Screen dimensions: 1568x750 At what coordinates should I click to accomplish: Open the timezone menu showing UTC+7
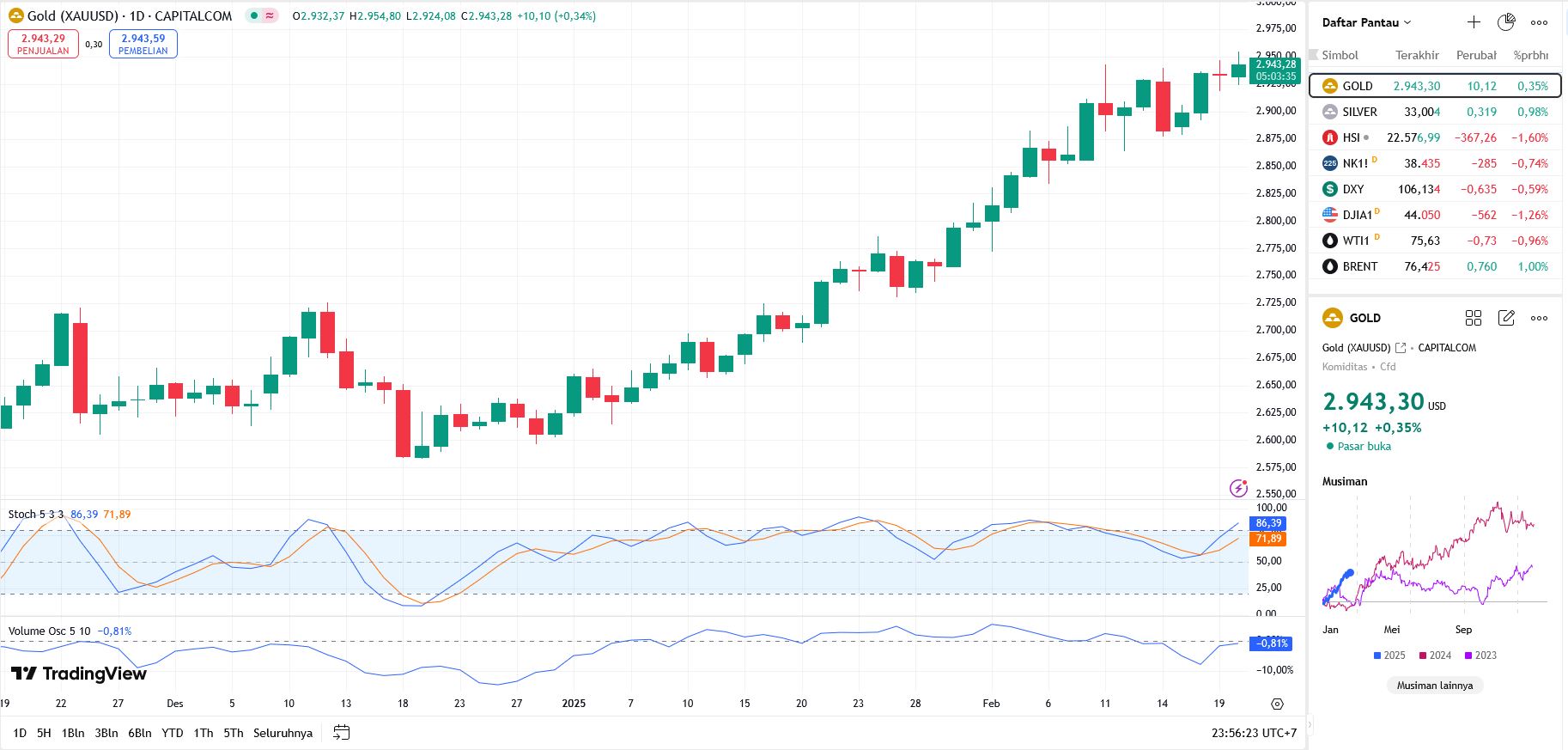click(x=1254, y=733)
